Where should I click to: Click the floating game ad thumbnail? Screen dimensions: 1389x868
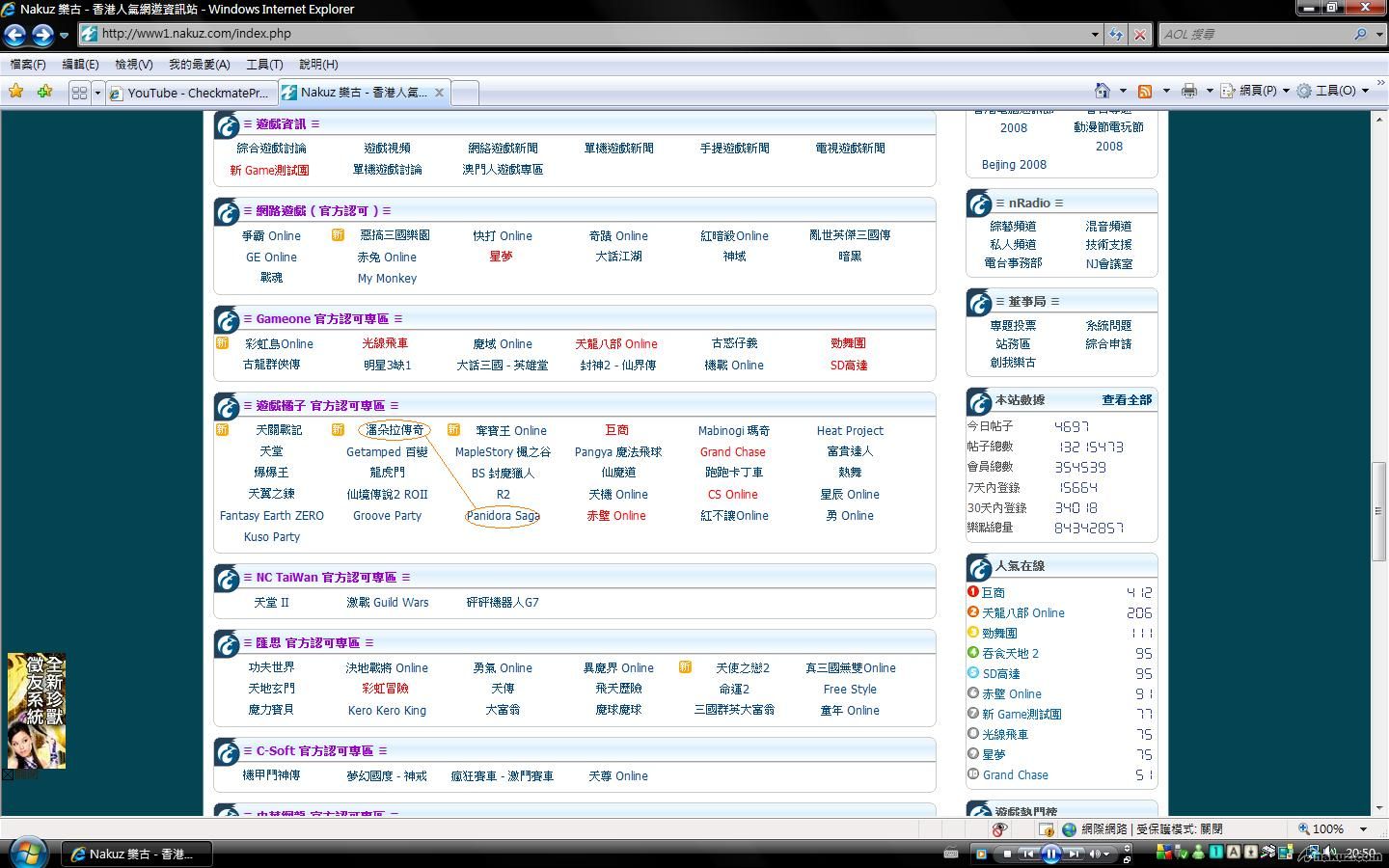point(36,711)
